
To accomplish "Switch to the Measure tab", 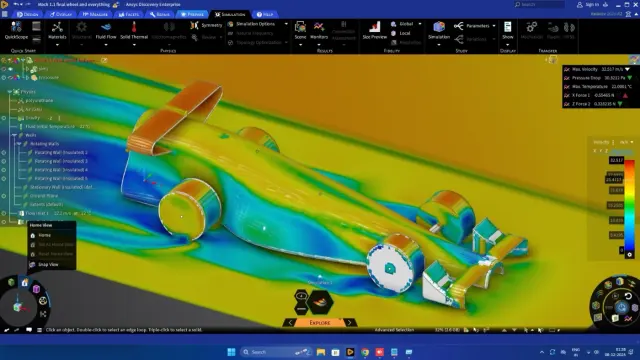I will point(95,14).
